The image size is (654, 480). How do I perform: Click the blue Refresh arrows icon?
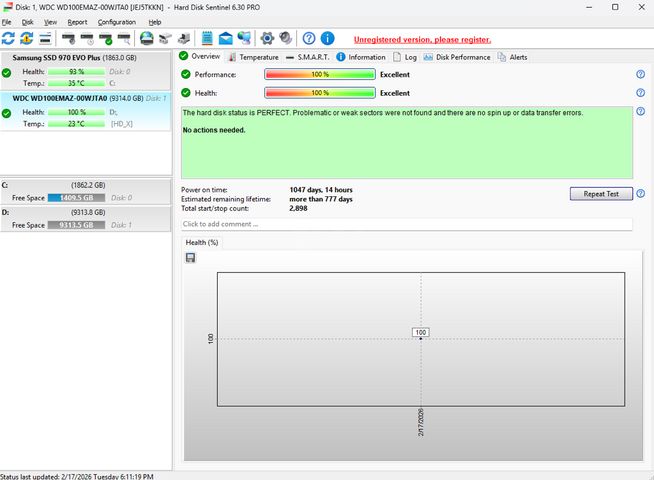tap(8, 38)
